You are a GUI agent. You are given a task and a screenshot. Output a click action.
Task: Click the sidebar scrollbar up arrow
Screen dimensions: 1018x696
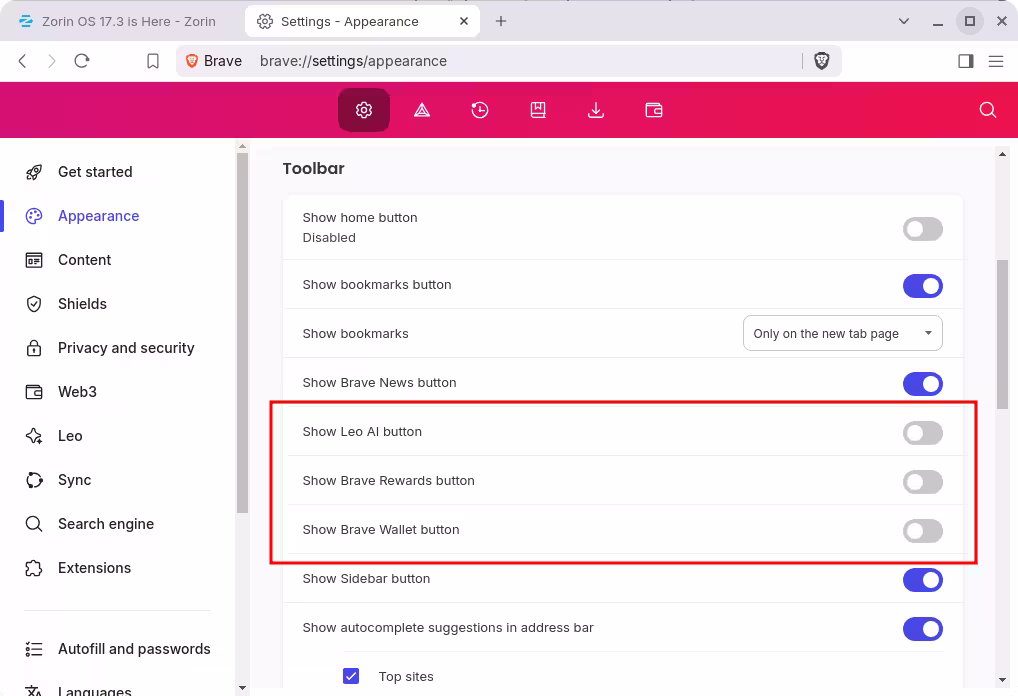[x=242, y=147]
